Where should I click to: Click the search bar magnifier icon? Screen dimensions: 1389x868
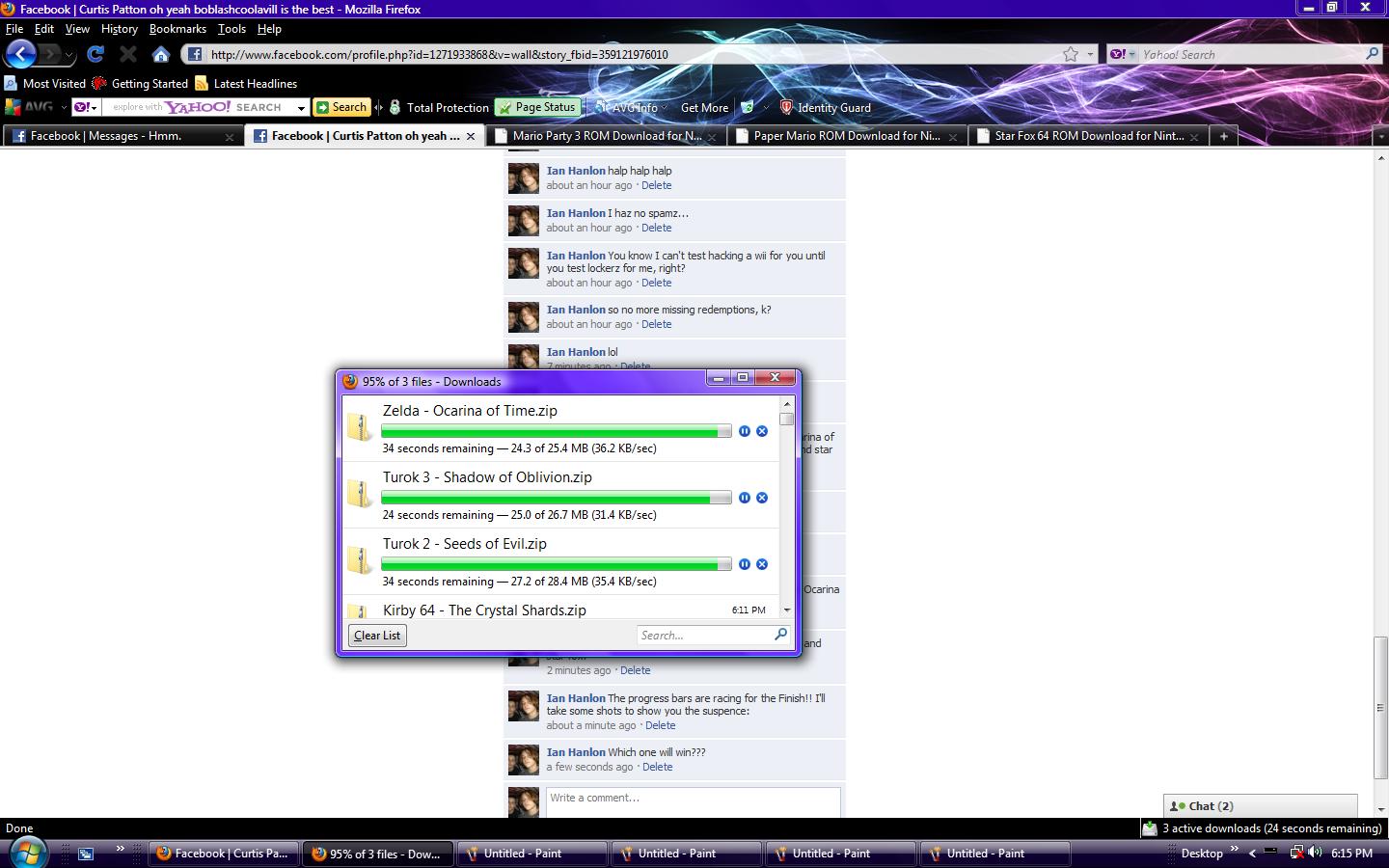[x=1372, y=54]
